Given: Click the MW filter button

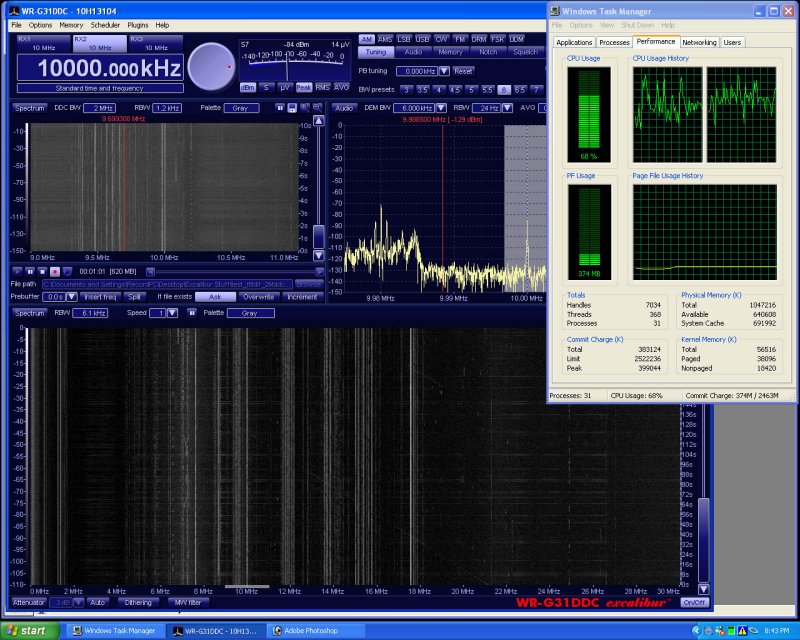Looking at the screenshot, I should point(188,603).
